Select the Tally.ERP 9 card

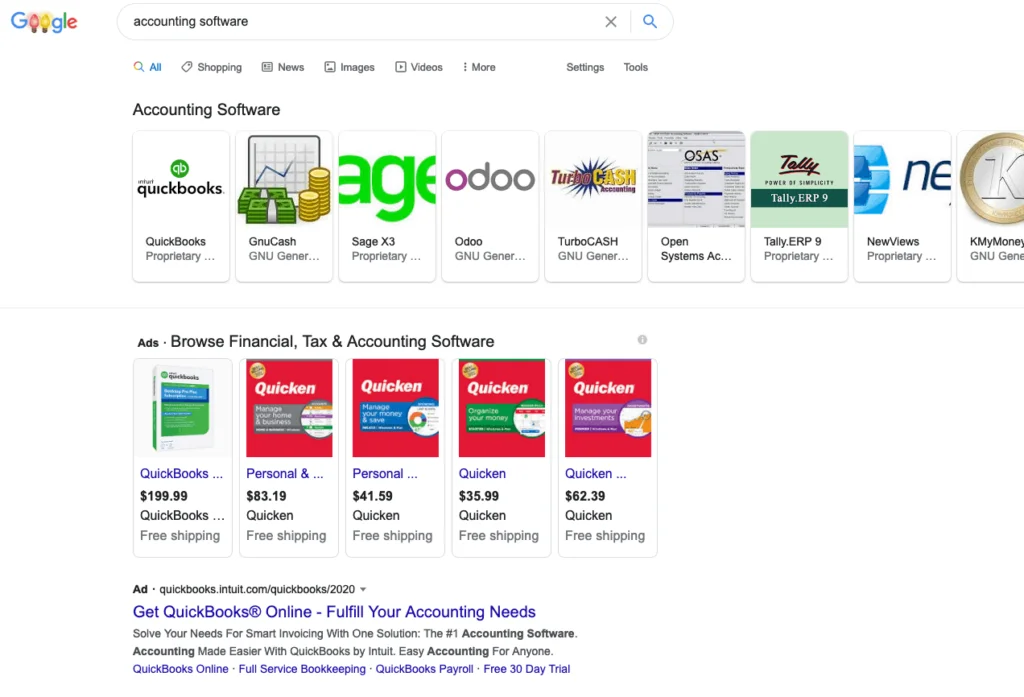(x=799, y=206)
